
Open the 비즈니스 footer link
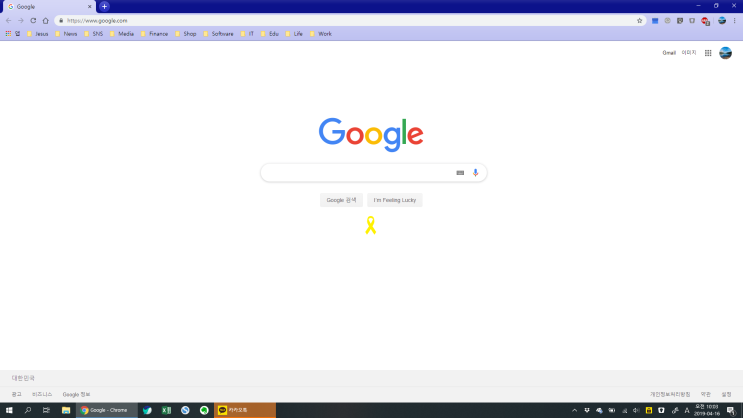[42, 394]
